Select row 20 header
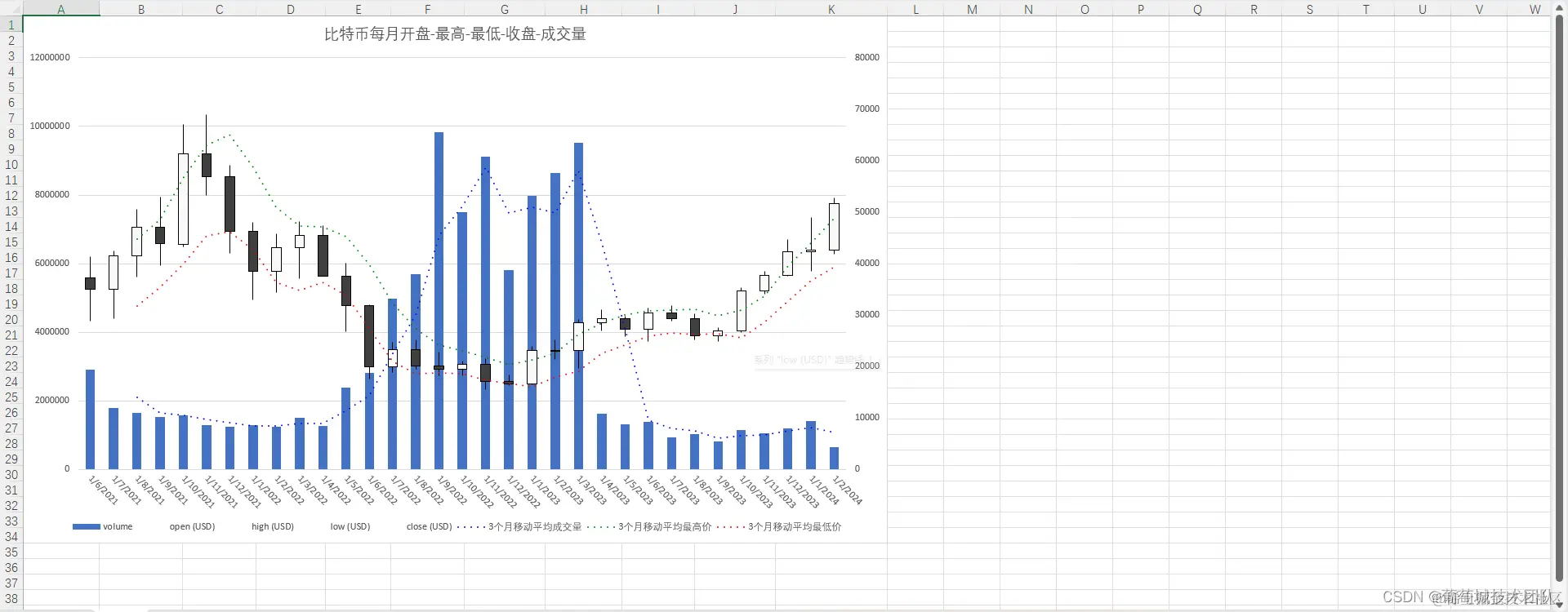1568x612 pixels. [x=11, y=320]
